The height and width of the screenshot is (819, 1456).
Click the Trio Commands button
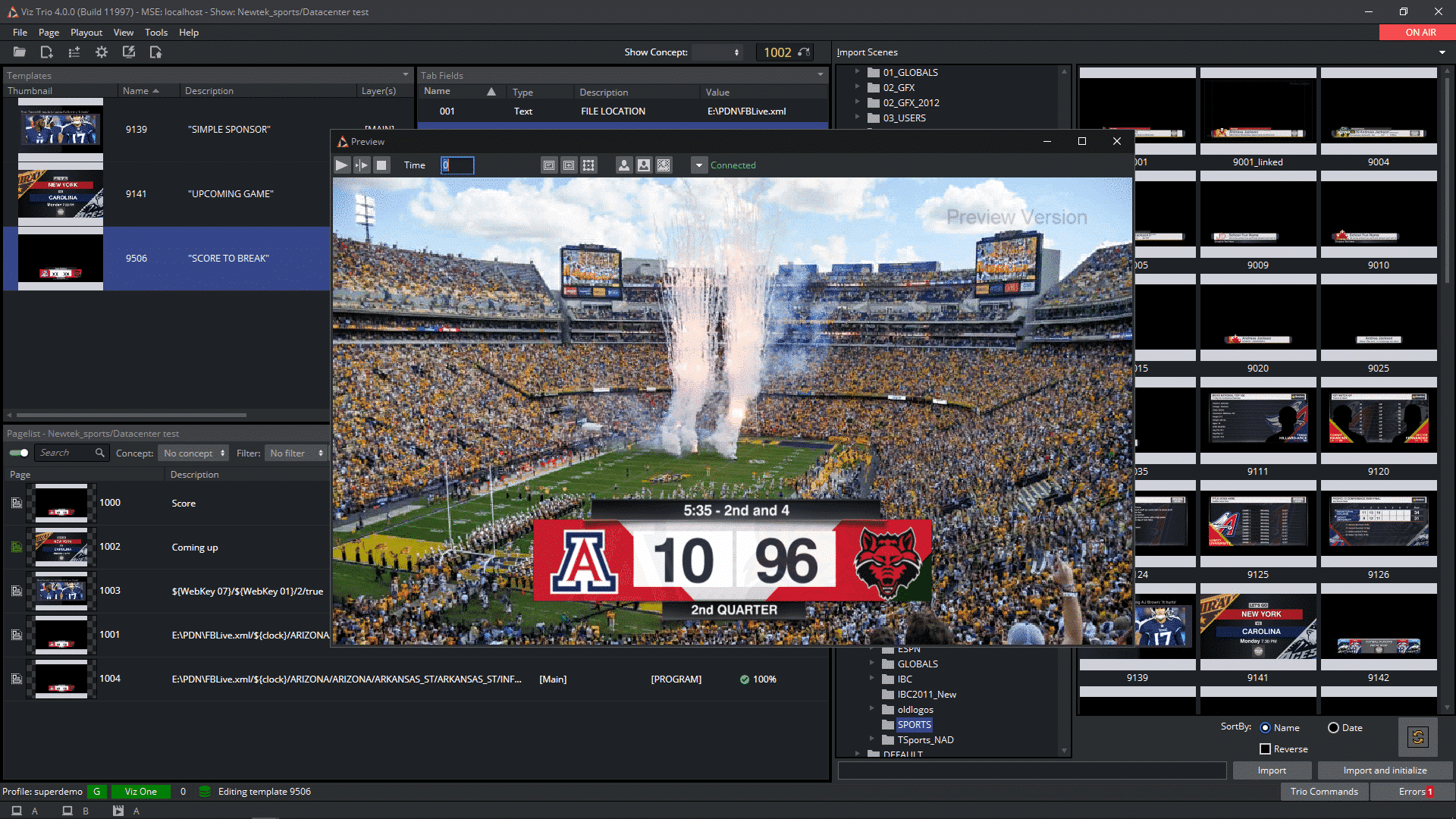coord(1324,792)
